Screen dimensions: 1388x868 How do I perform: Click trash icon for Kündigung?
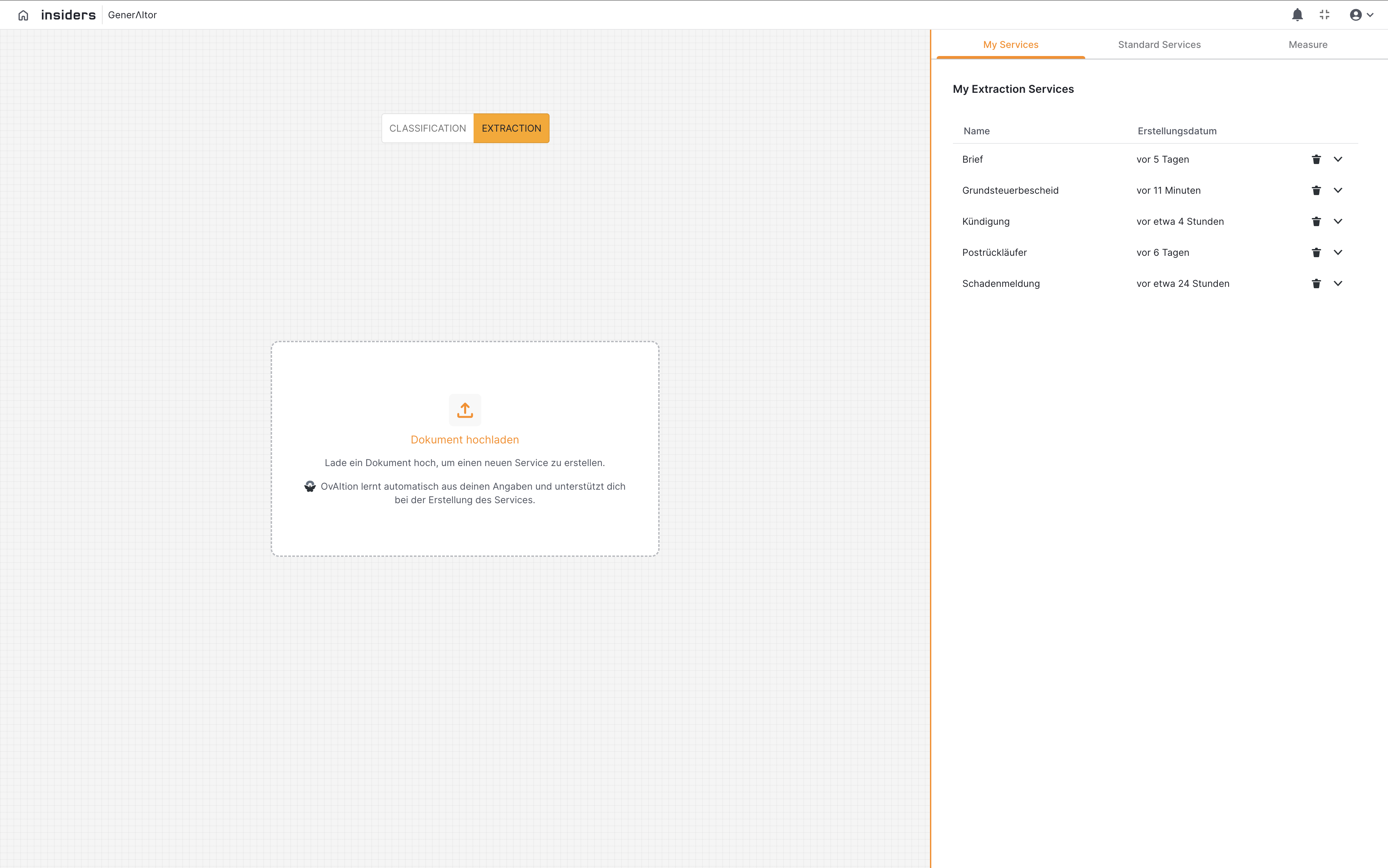pos(1316,222)
